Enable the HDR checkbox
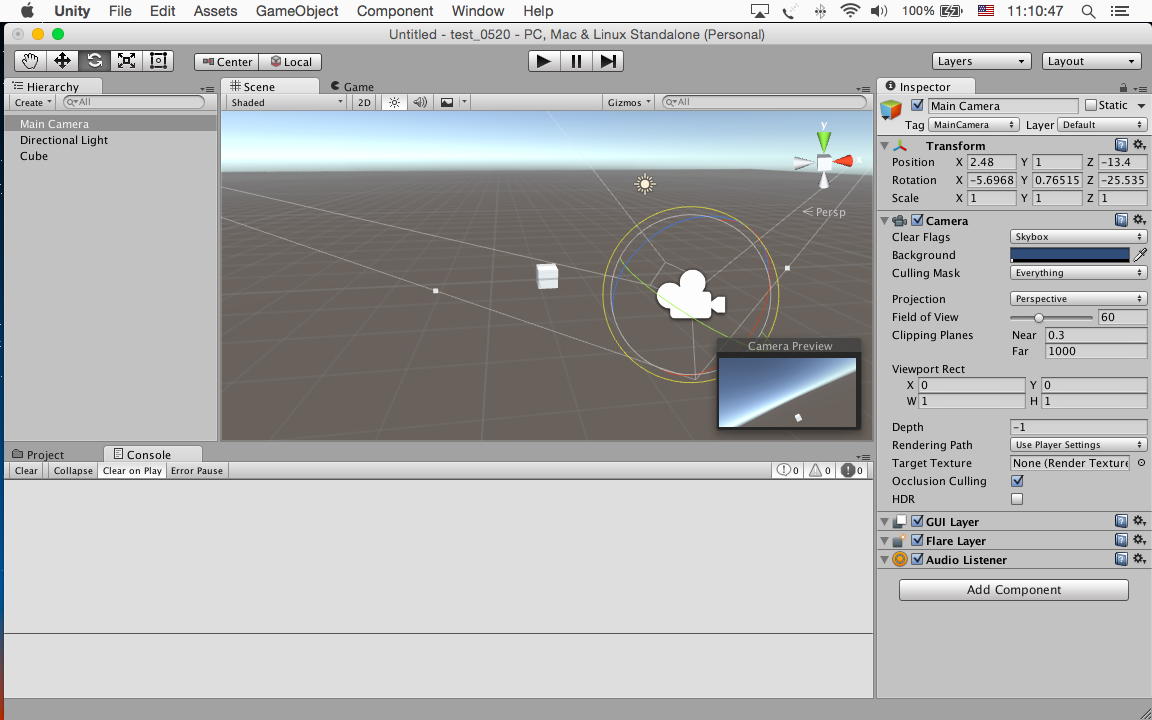This screenshot has height=720, width=1152. tap(1017, 499)
